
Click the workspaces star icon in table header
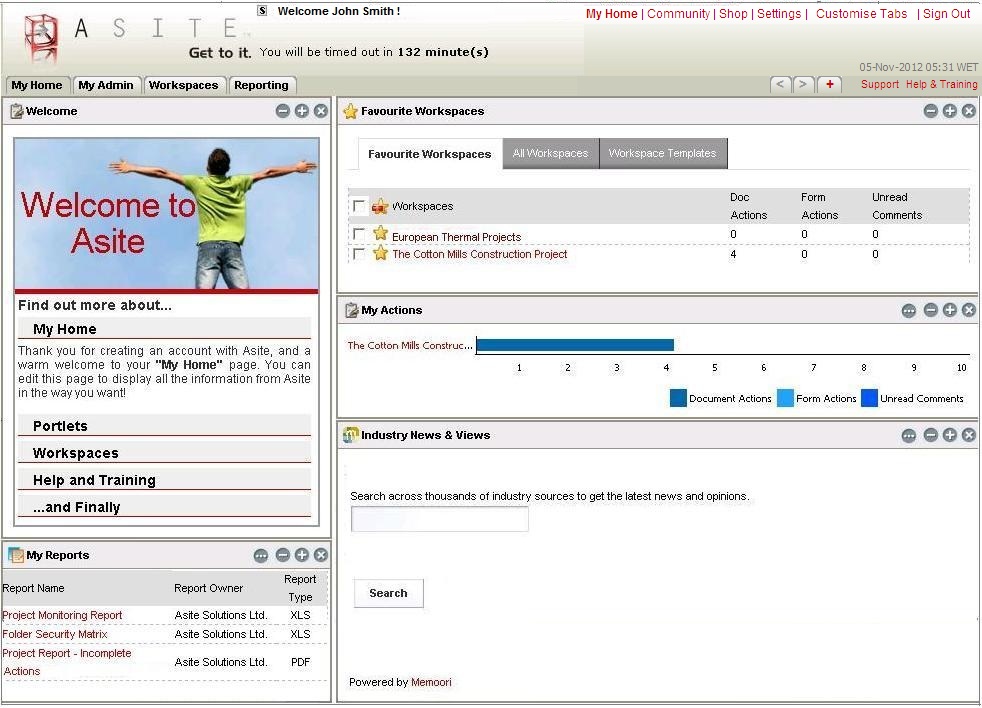(x=380, y=206)
